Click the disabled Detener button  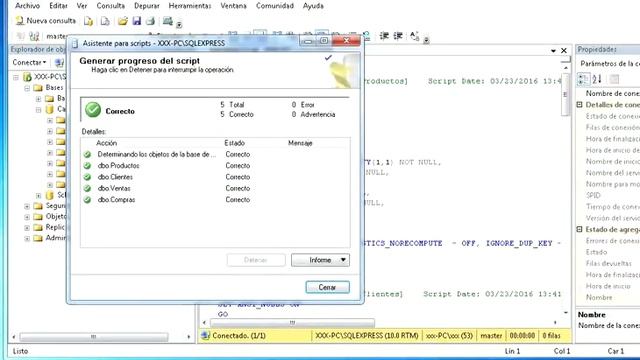(x=256, y=260)
